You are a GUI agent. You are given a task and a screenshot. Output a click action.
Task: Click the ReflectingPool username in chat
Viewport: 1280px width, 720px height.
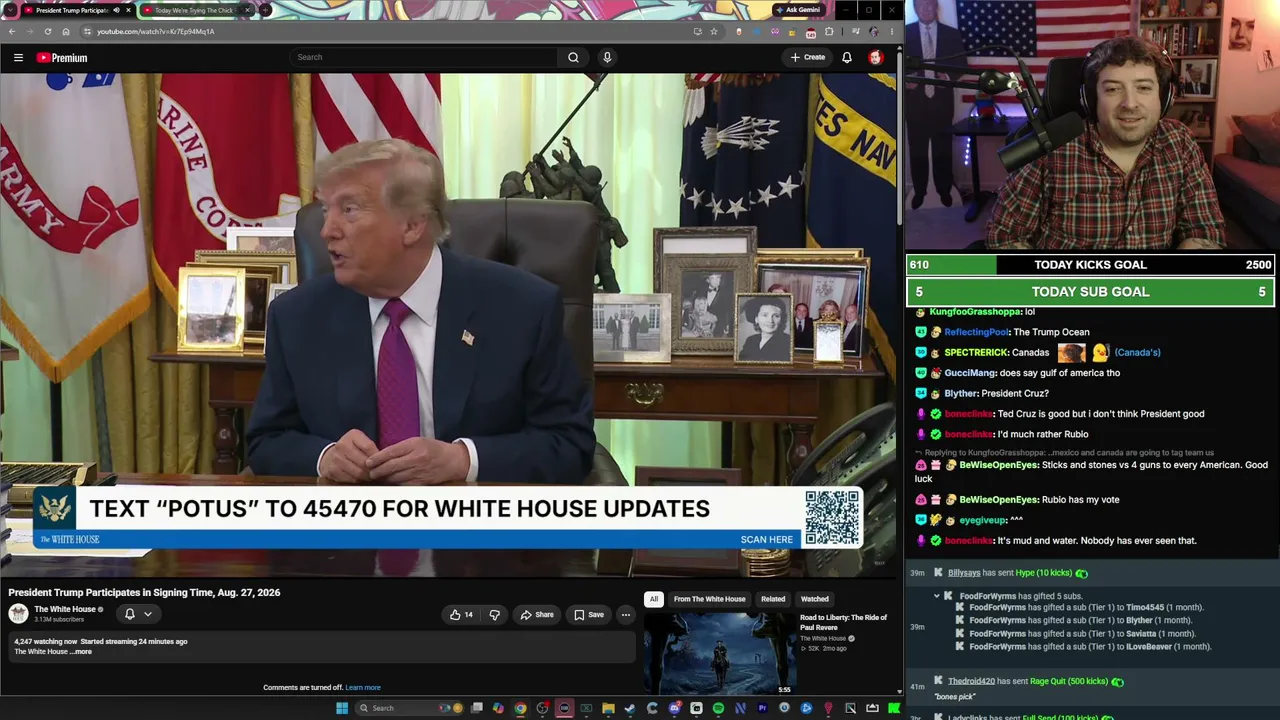pos(977,332)
